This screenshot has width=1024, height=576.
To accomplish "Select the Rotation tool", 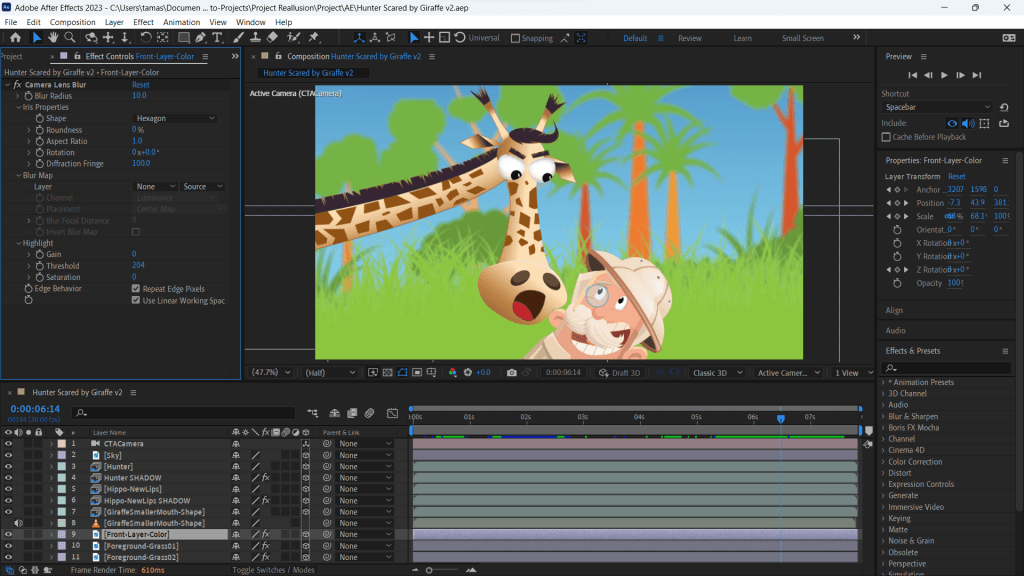I will (x=146, y=38).
